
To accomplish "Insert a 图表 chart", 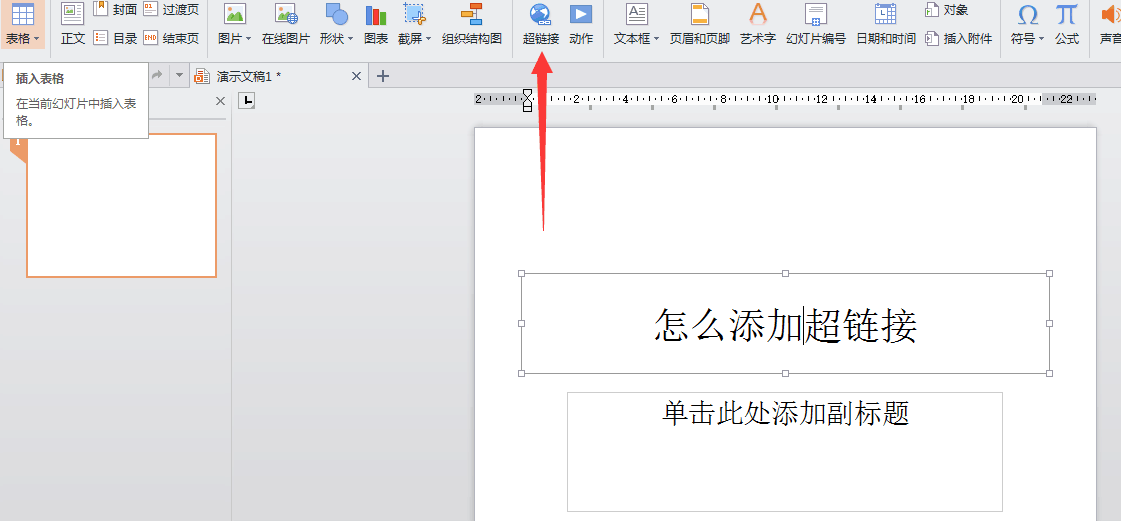I will point(376,24).
